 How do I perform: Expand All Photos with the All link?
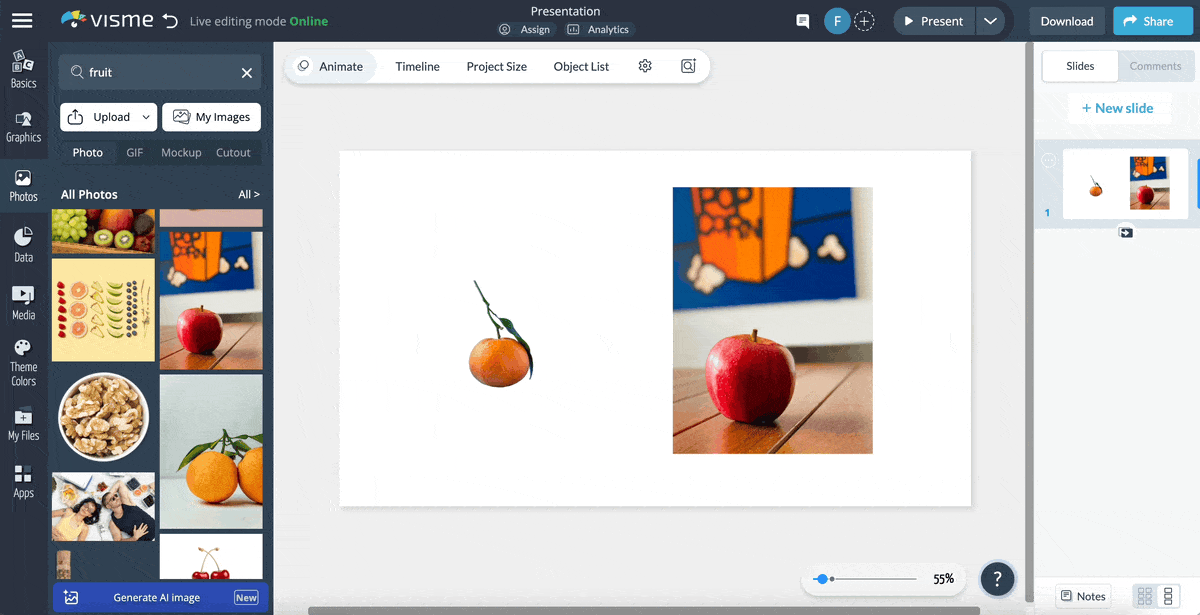click(247, 193)
